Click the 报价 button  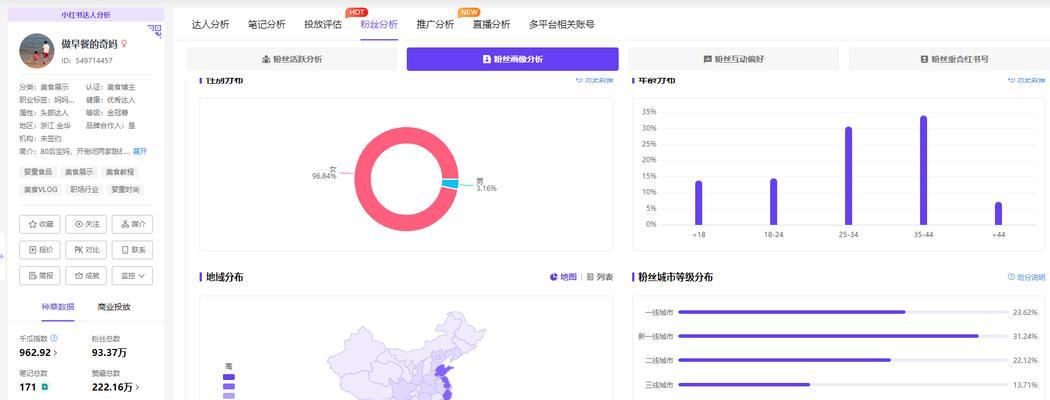point(40,250)
